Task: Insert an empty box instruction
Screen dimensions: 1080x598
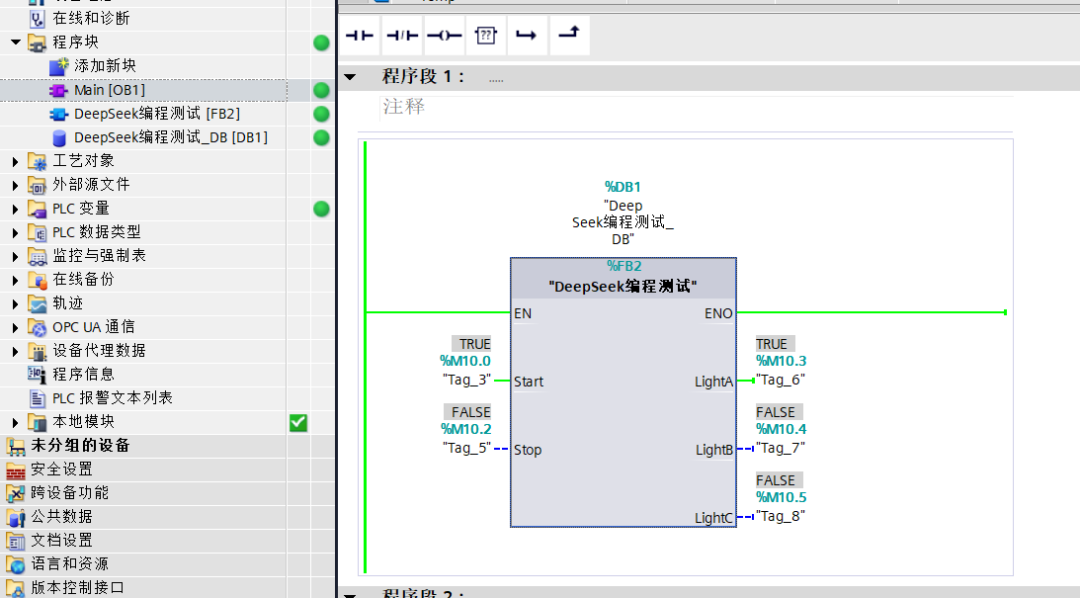Action: (486, 35)
